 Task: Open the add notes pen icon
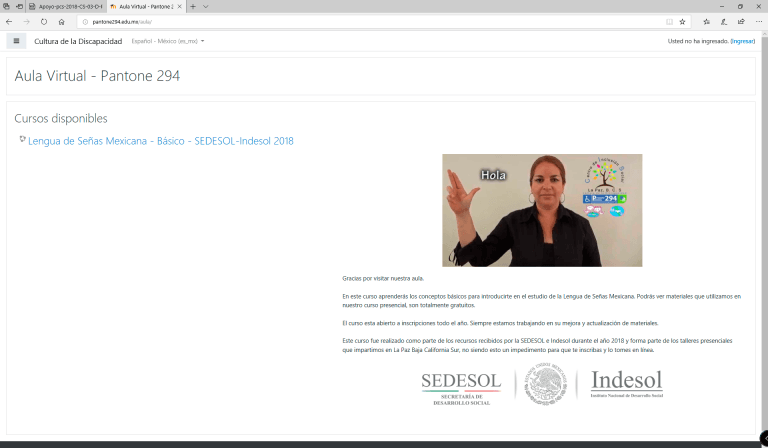pos(722,21)
